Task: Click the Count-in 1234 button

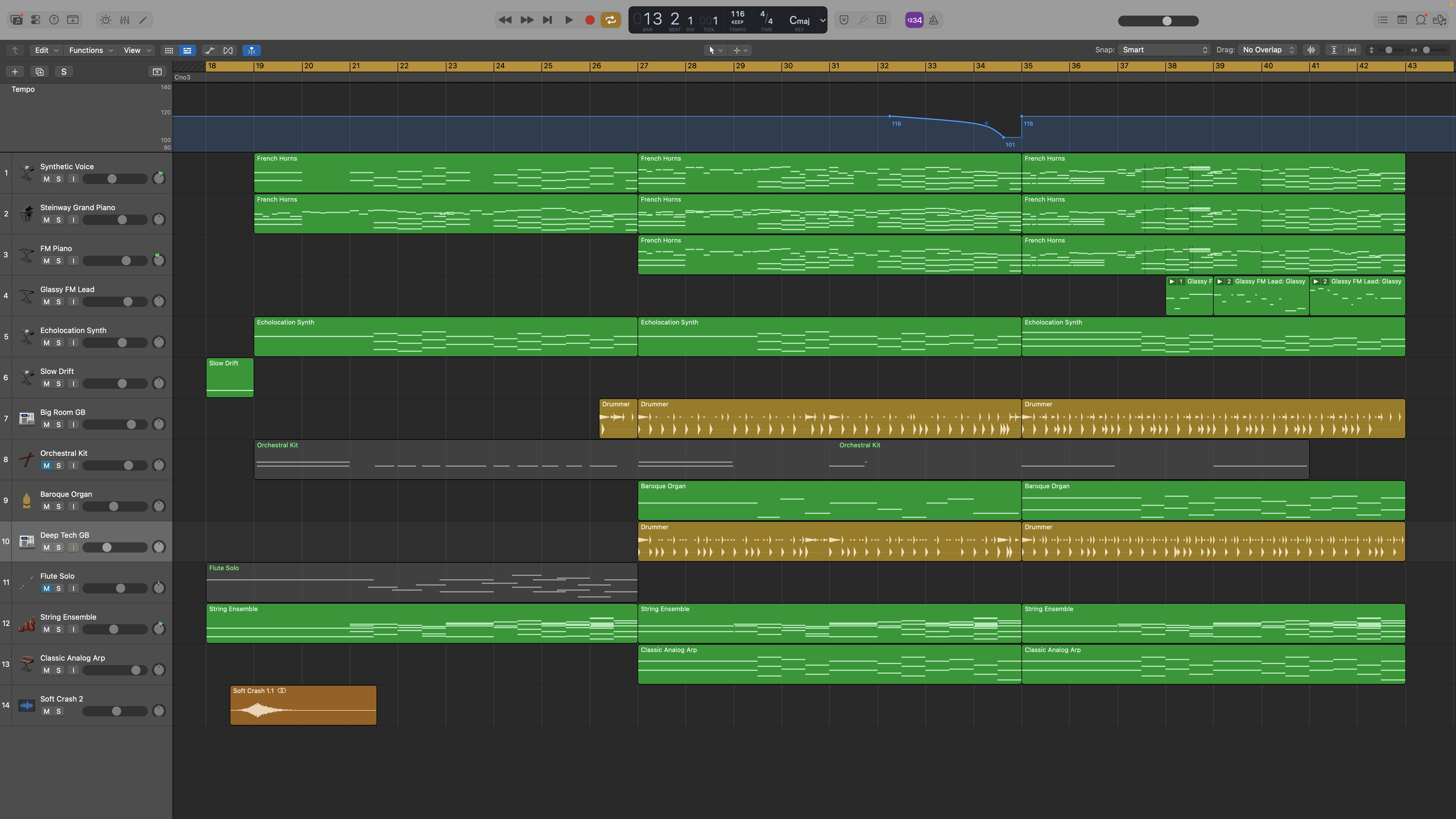Action: (914, 20)
